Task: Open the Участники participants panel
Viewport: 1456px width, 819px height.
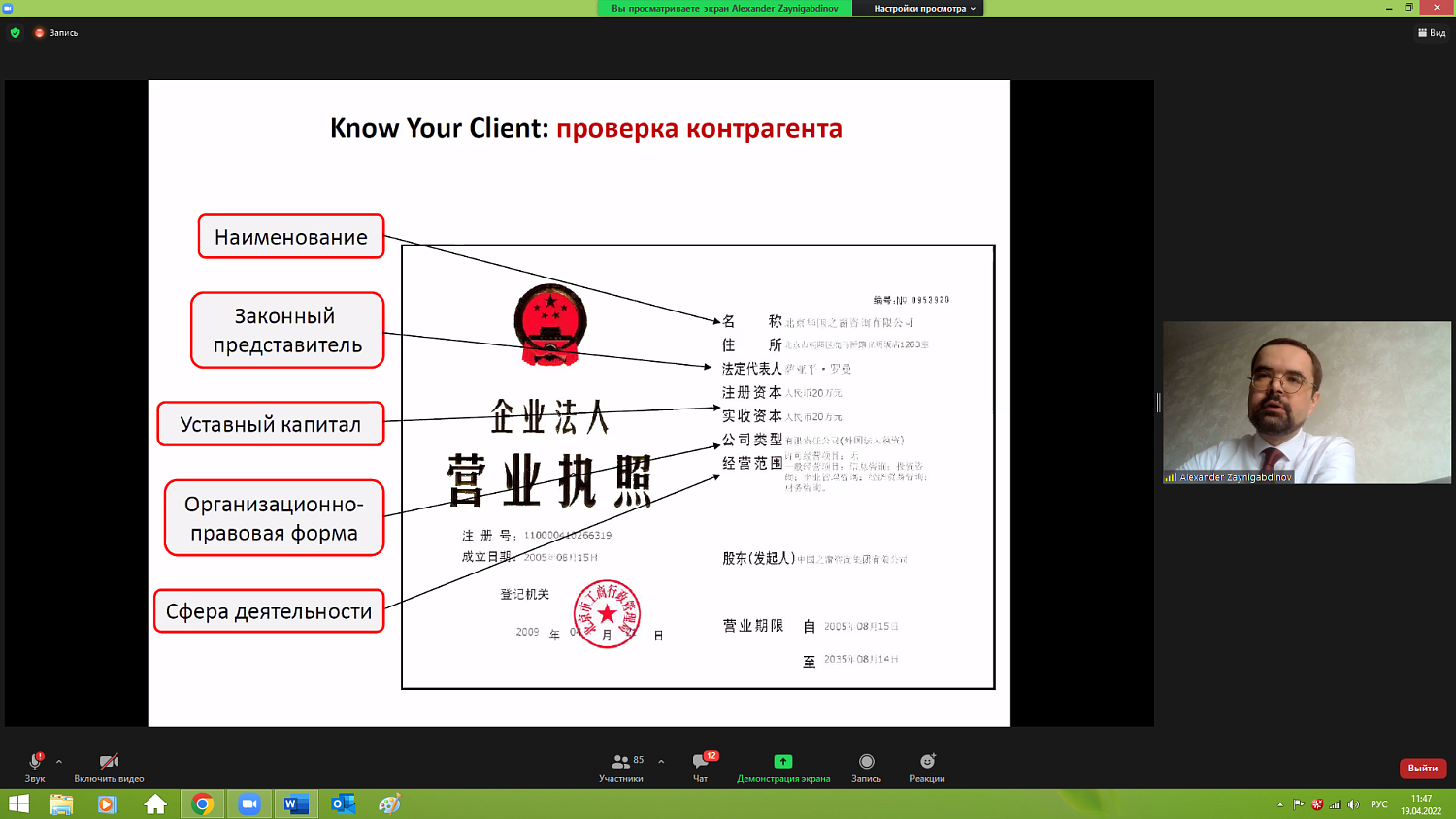Action: click(621, 766)
